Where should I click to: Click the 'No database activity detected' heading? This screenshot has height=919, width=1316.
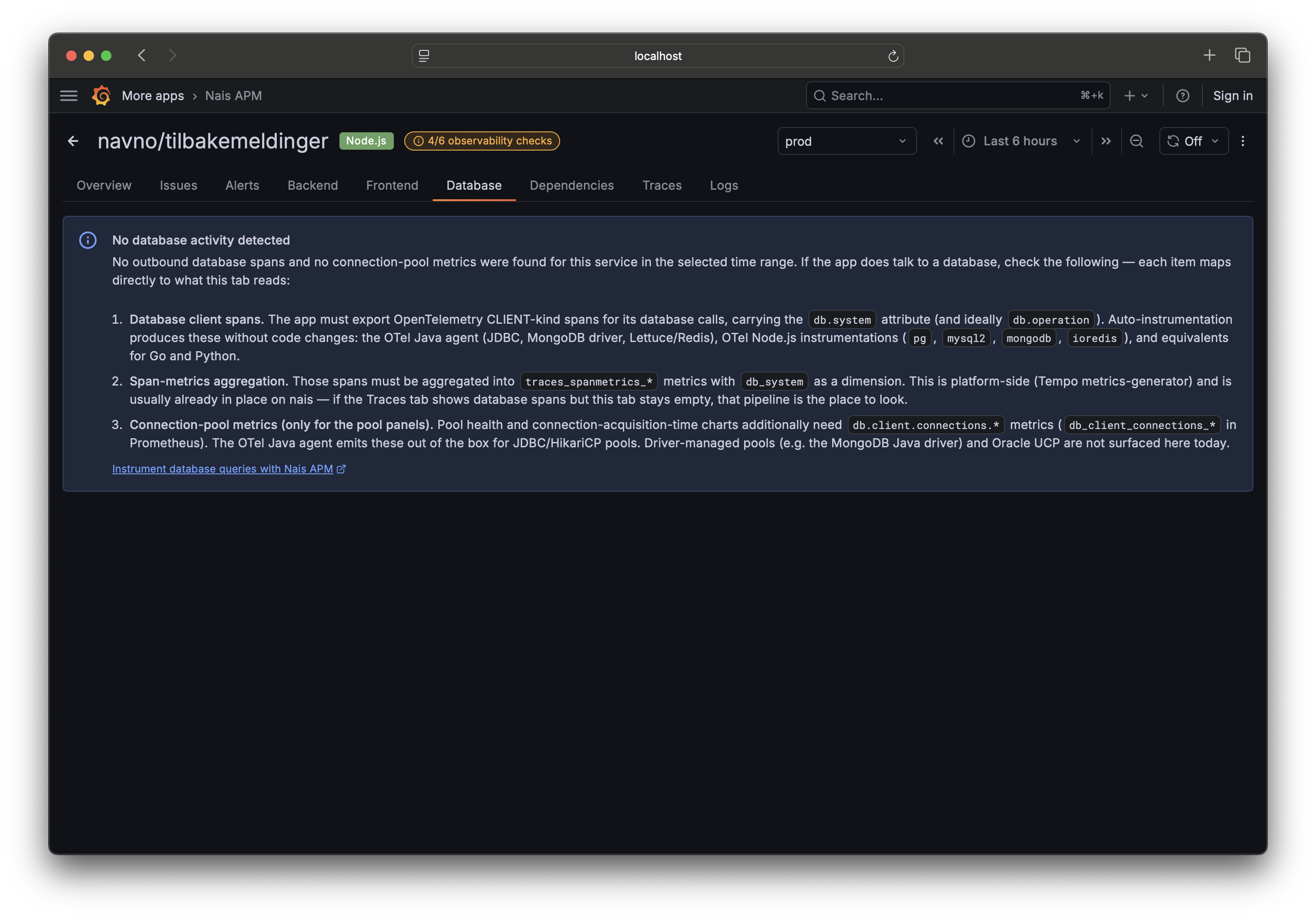201,240
